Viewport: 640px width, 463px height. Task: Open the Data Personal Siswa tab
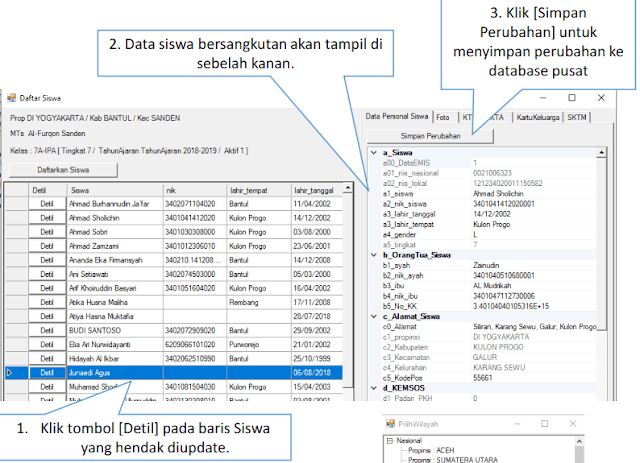(397, 116)
